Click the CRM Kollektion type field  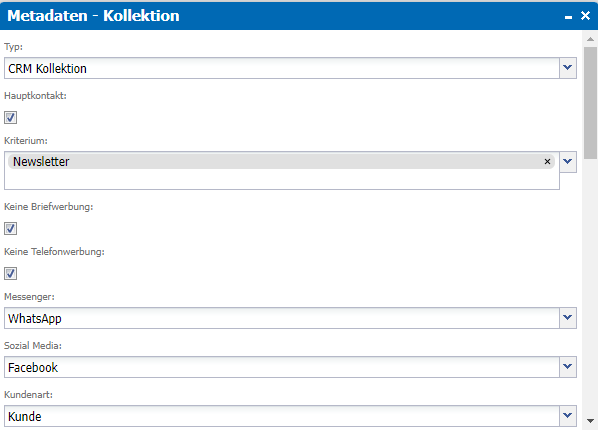pos(282,68)
